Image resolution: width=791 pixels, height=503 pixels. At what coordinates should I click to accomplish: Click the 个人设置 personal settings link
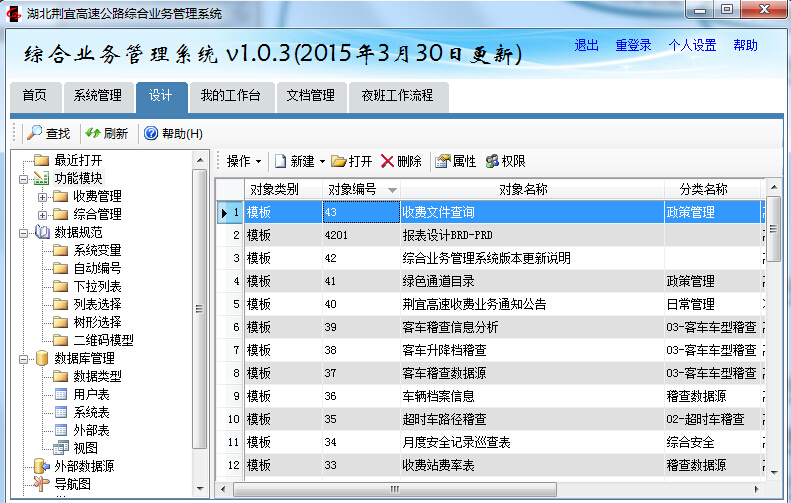(x=692, y=46)
